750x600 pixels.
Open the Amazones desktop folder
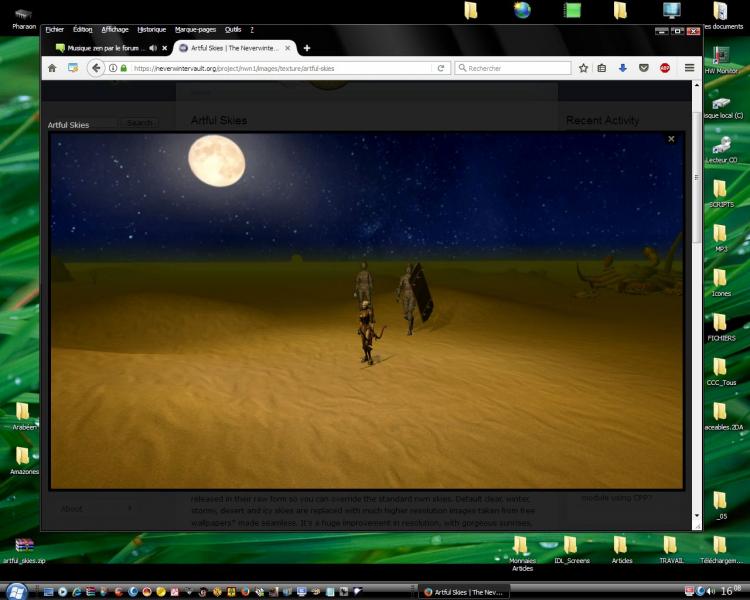pyautogui.click(x=23, y=460)
